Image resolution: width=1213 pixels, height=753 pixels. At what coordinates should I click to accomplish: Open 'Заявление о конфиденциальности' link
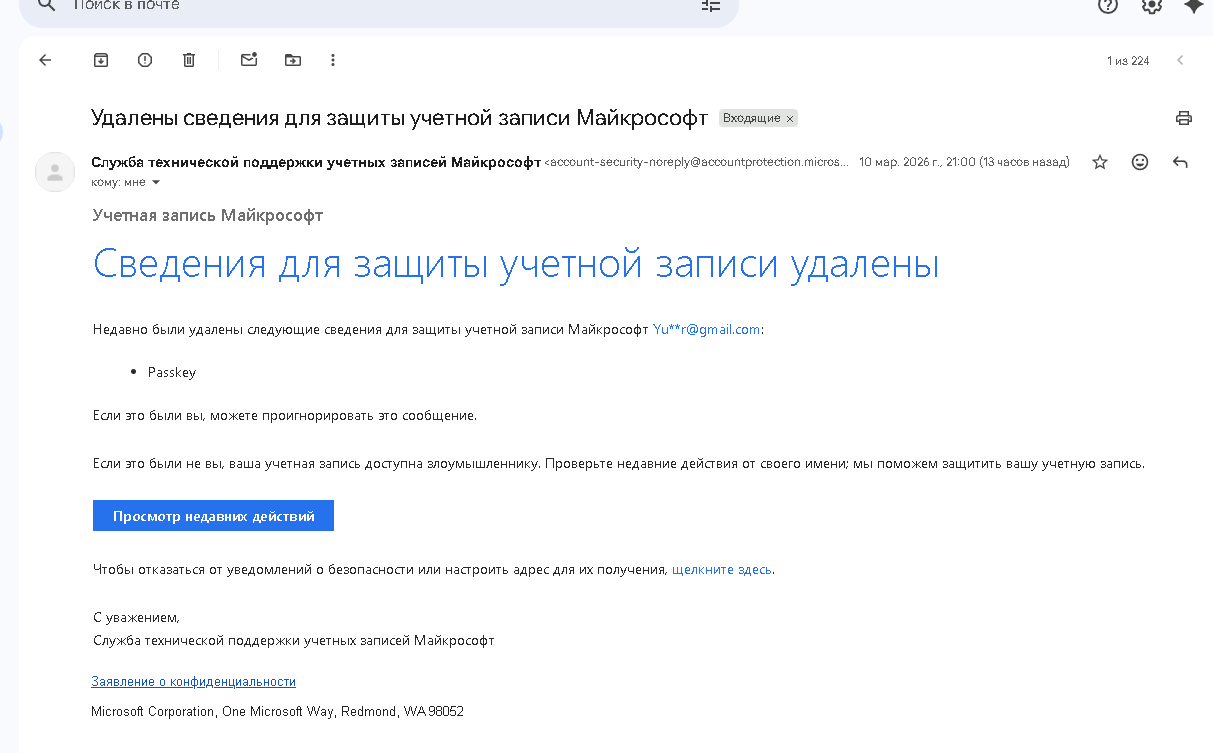(194, 682)
